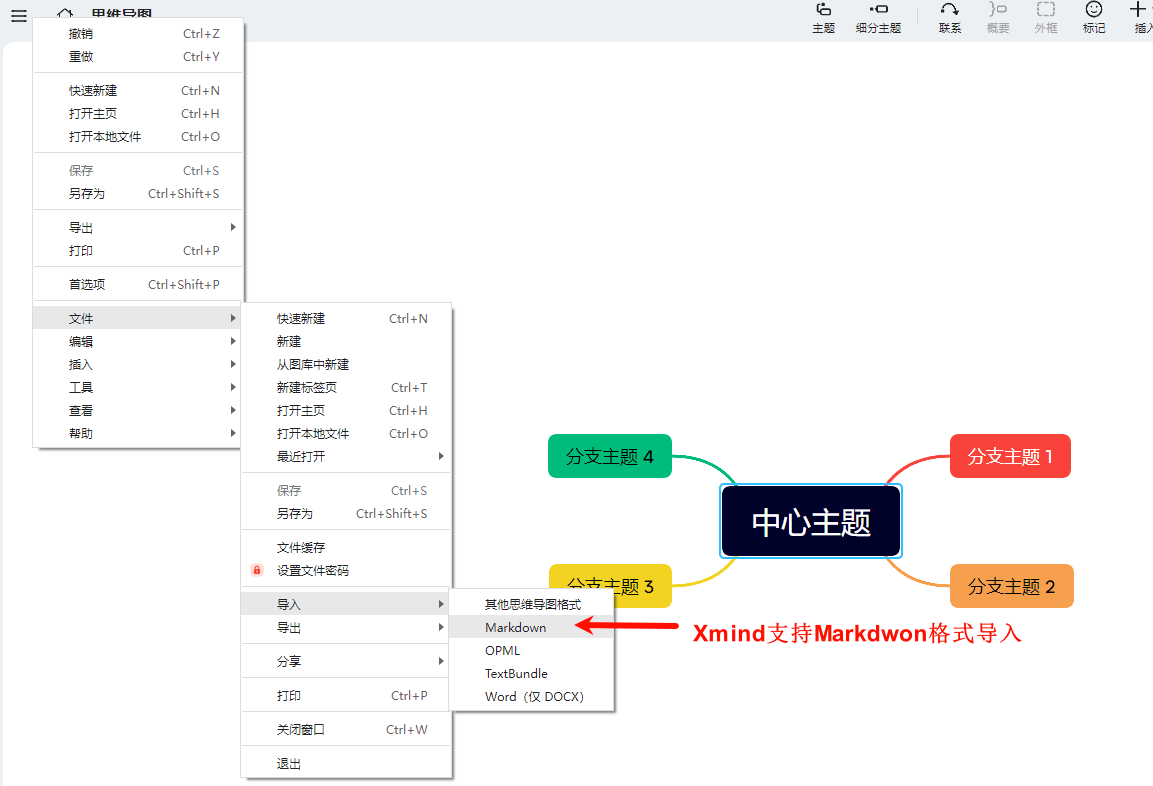Expand the 导出 submenu in main menu
This screenshot has width=1153, height=786.
138,227
